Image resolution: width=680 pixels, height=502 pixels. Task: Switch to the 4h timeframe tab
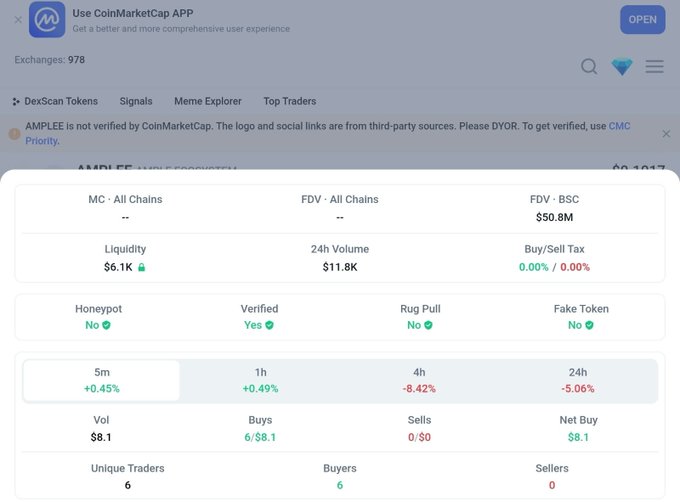point(419,380)
